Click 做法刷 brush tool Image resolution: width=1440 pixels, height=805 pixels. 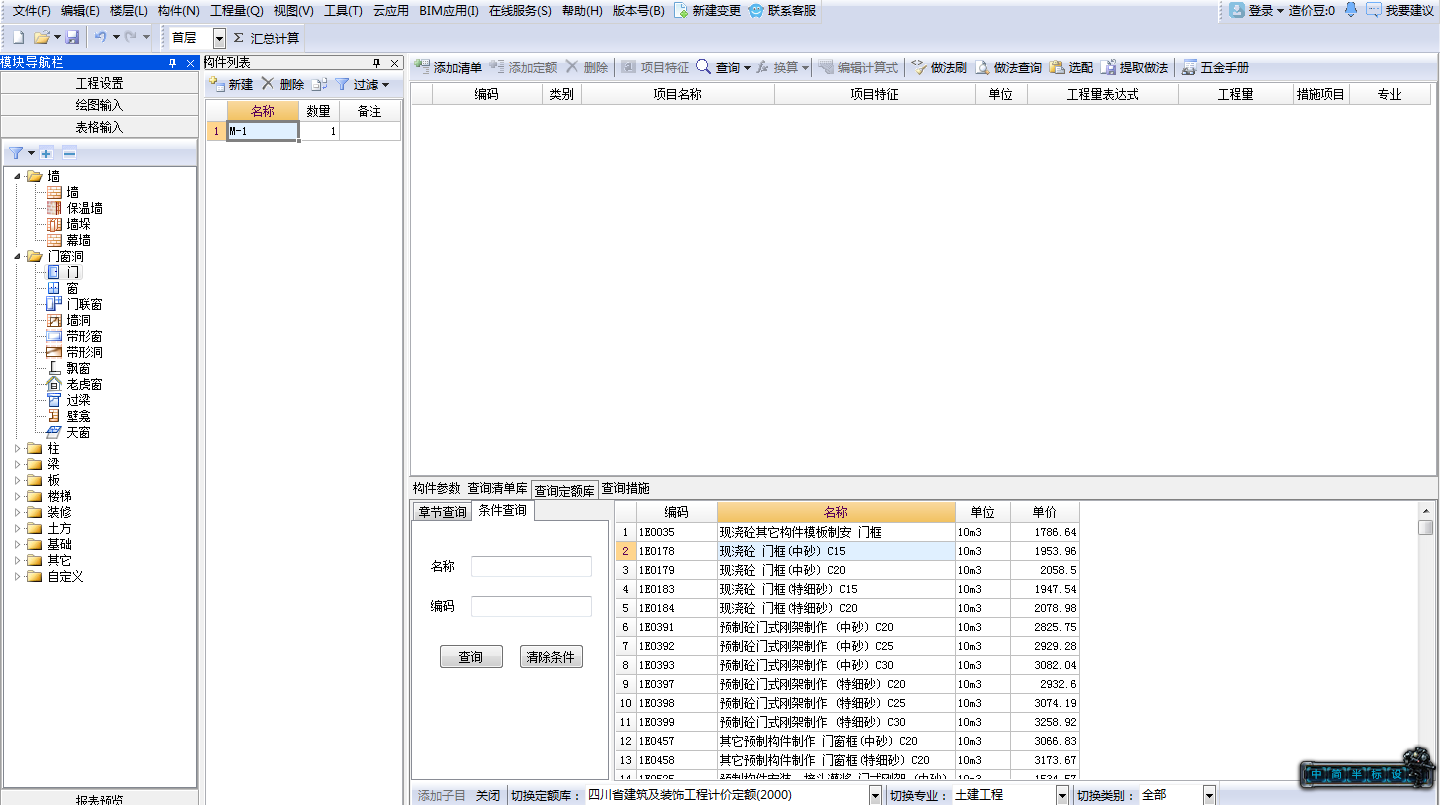click(x=939, y=68)
